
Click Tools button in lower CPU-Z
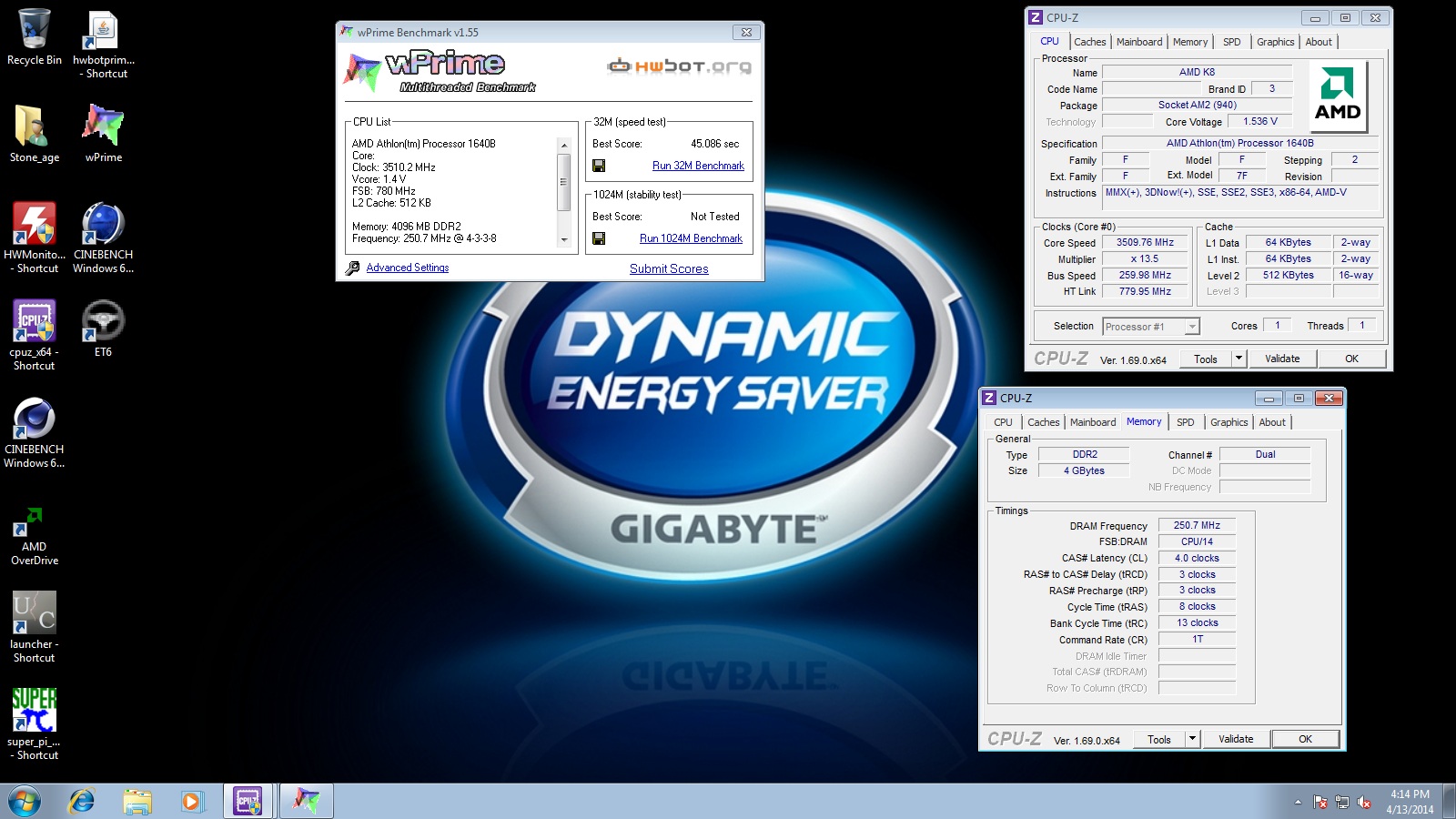[x=1159, y=739]
